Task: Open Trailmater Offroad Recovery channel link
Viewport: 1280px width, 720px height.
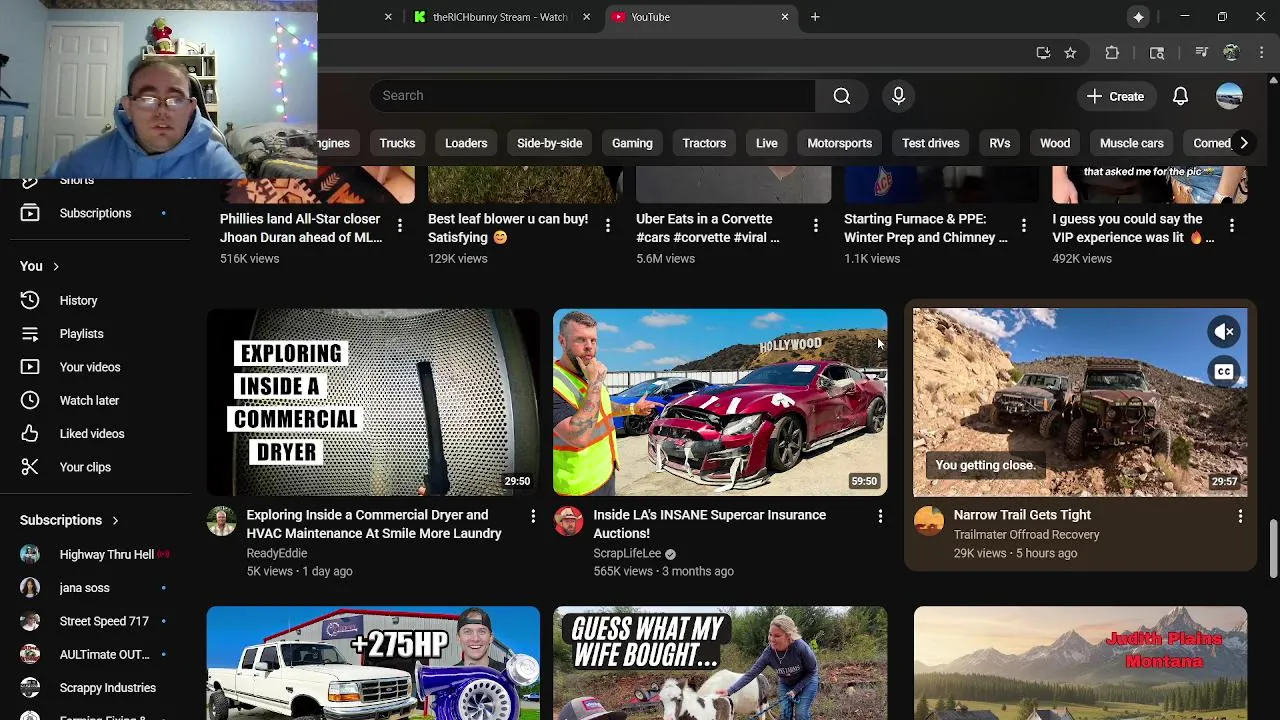Action: pos(1026,535)
